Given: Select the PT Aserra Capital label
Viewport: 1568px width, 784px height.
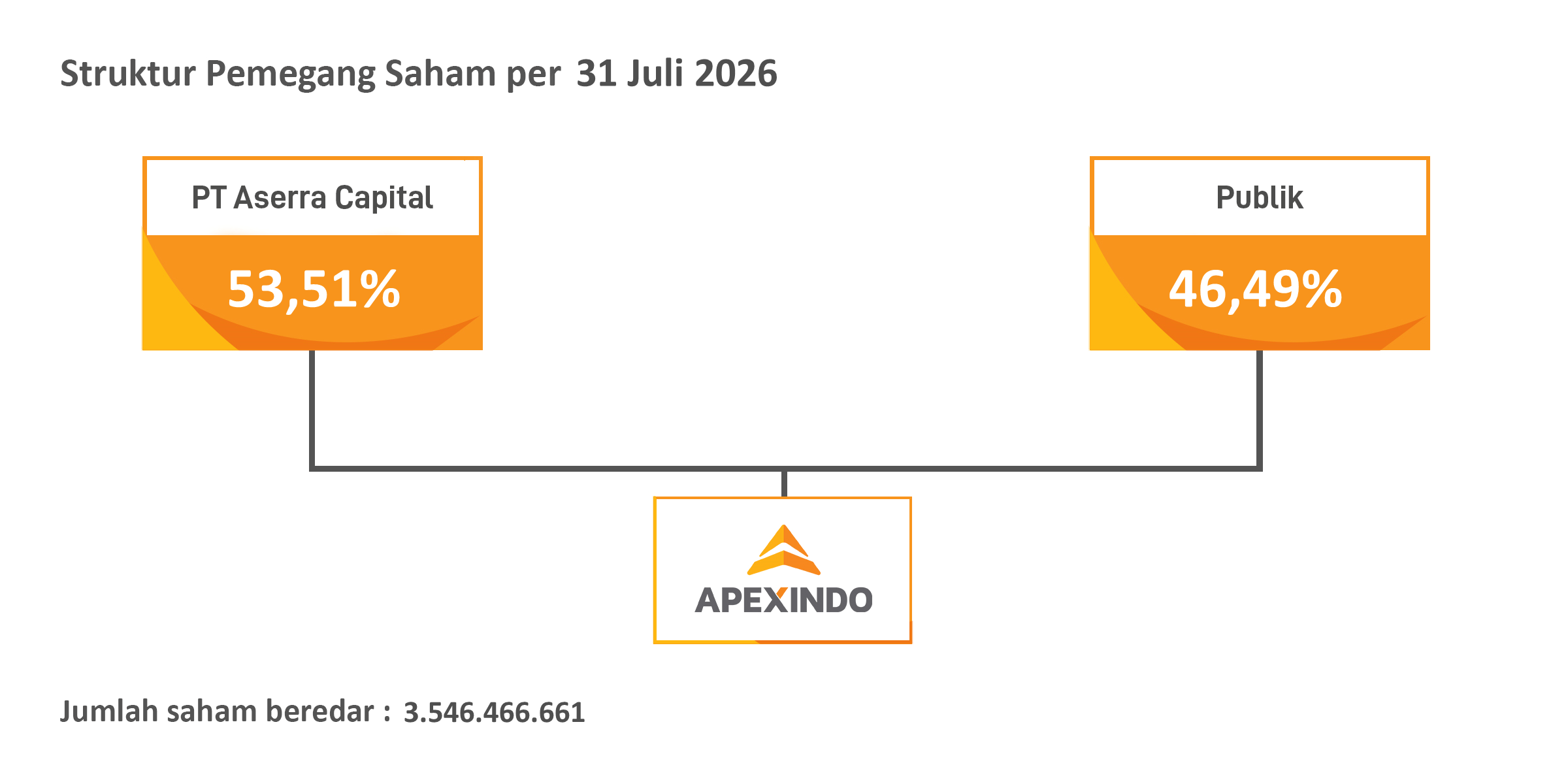Looking at the screenshot, I should (312, 198).
